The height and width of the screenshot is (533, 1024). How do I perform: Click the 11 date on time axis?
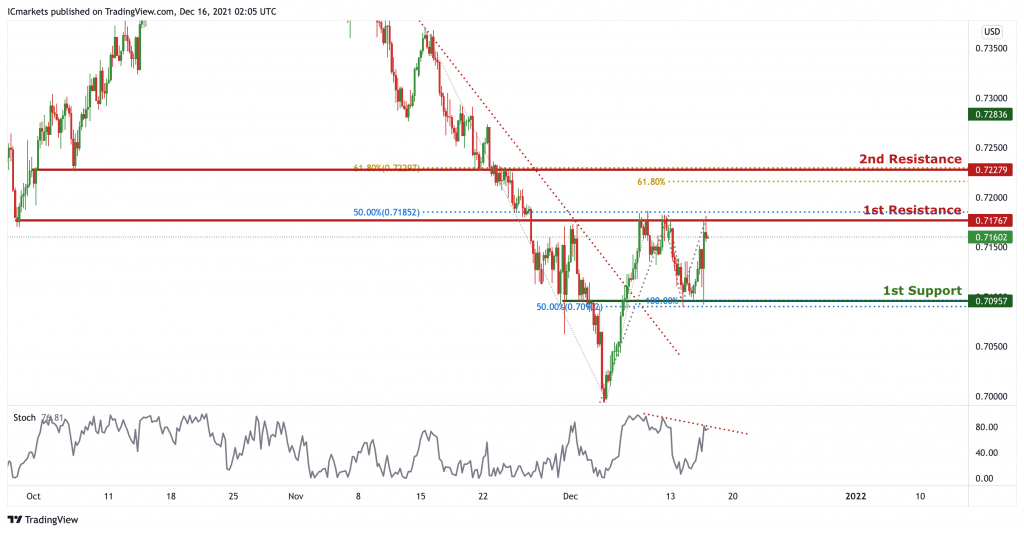click(108, 496)
